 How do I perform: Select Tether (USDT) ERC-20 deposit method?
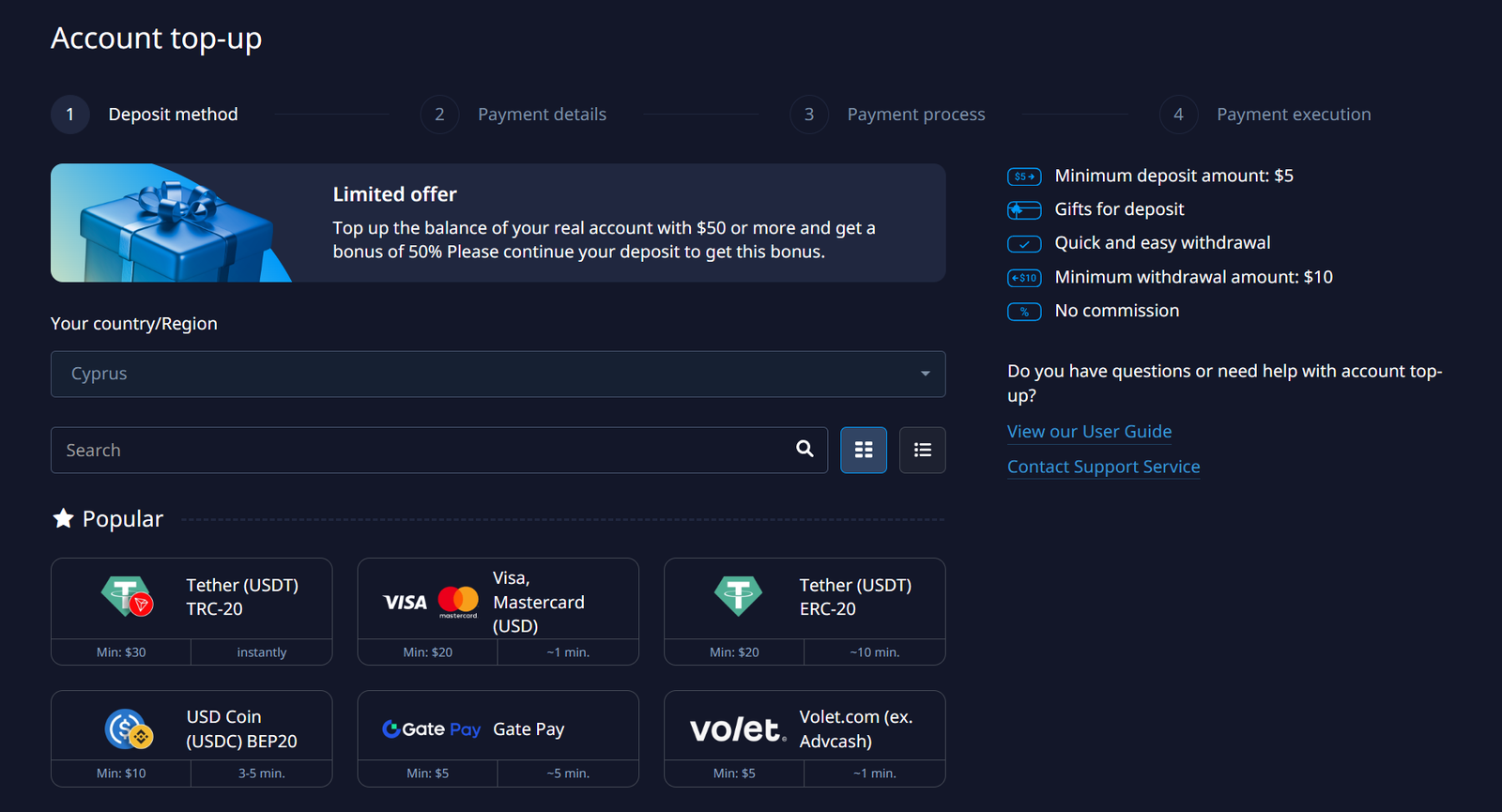[805, 612]
